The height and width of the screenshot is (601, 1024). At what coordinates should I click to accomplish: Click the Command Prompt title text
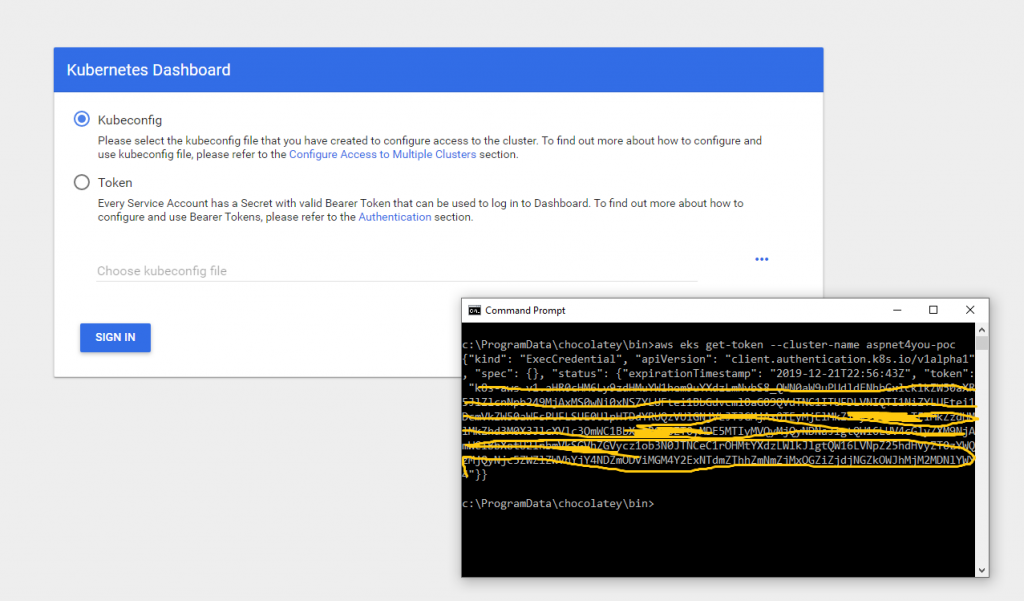coord(525,310)
